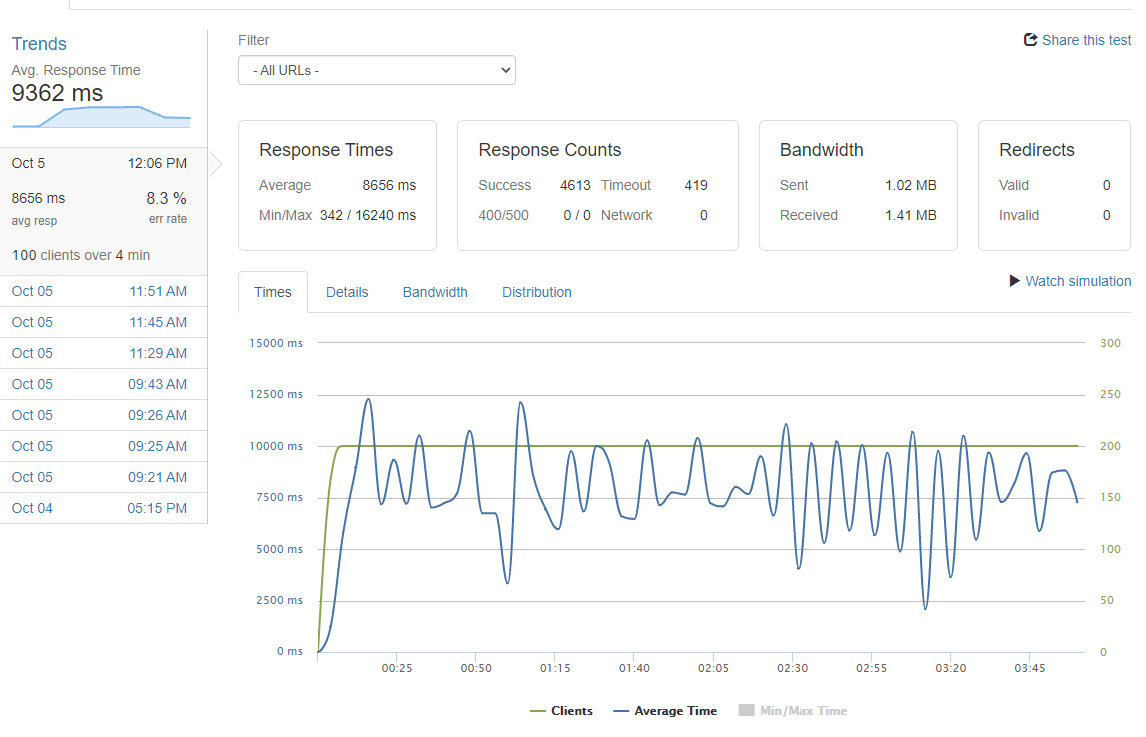Toggle Clients series in chart legend
The width and height of the screenshot is (1146, 737).
tap(561, 711)
